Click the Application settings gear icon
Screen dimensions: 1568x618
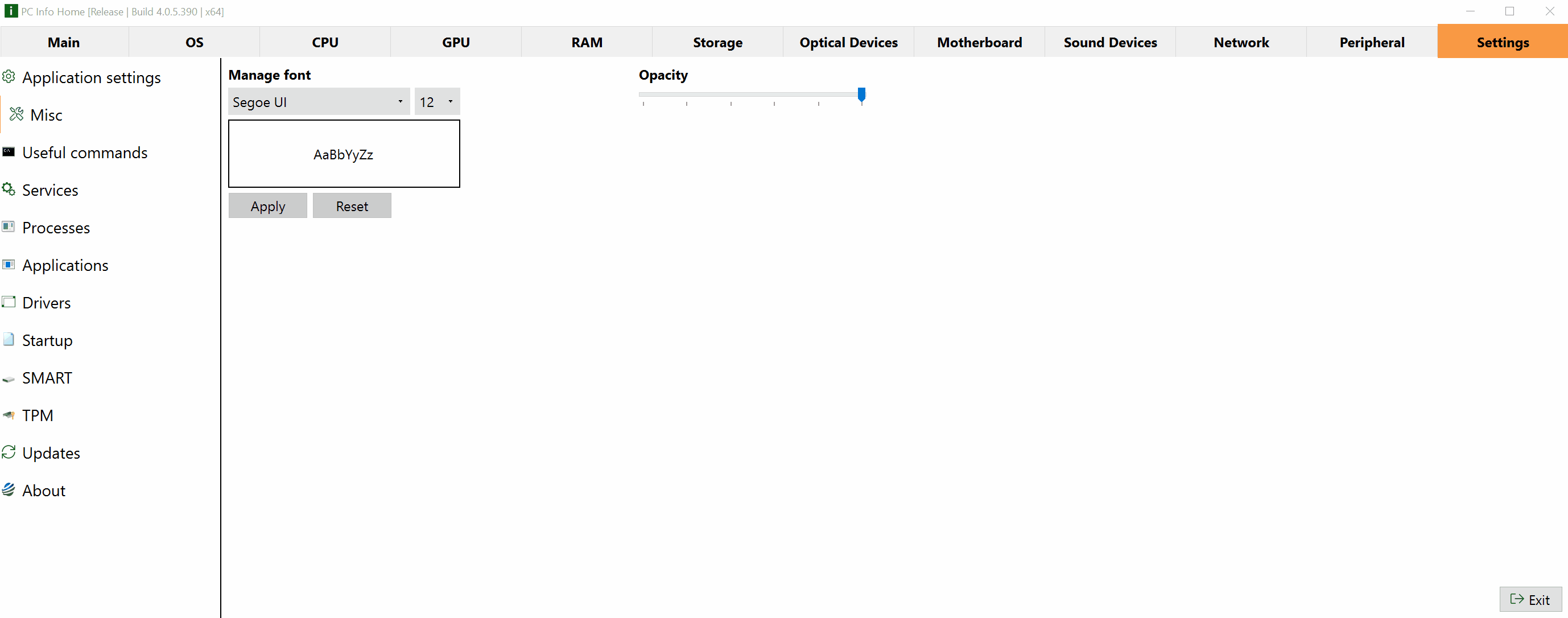tap(9, 77)
